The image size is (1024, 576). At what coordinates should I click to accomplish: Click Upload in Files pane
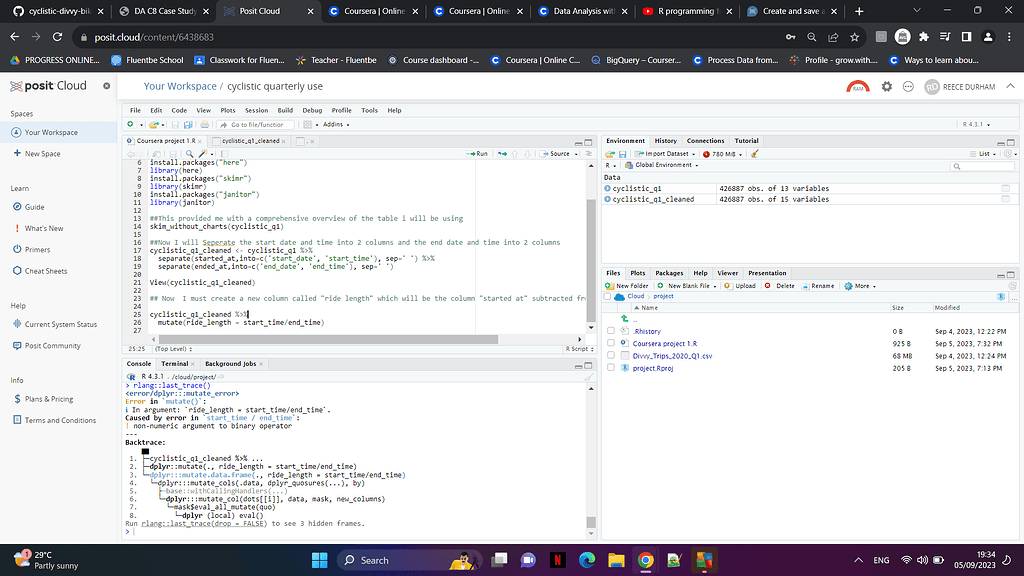740,286
